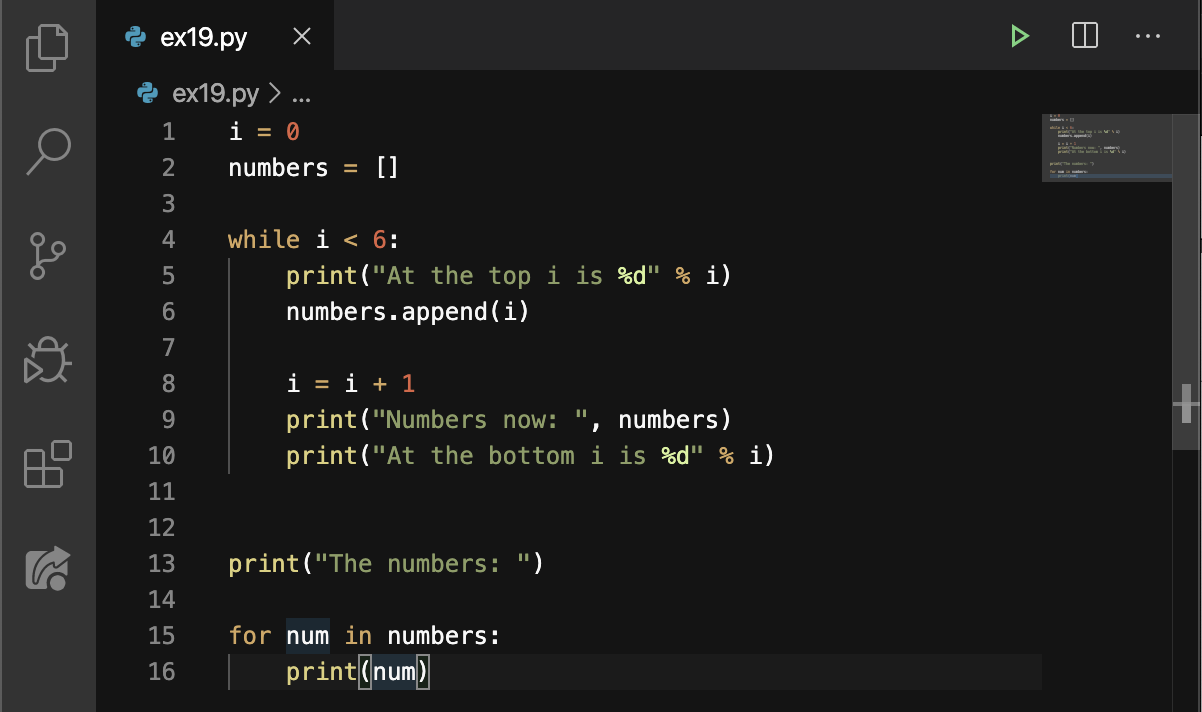Click line number 13 in the gutter
The height and width of the screenshot is (712, 1202).
162,564
